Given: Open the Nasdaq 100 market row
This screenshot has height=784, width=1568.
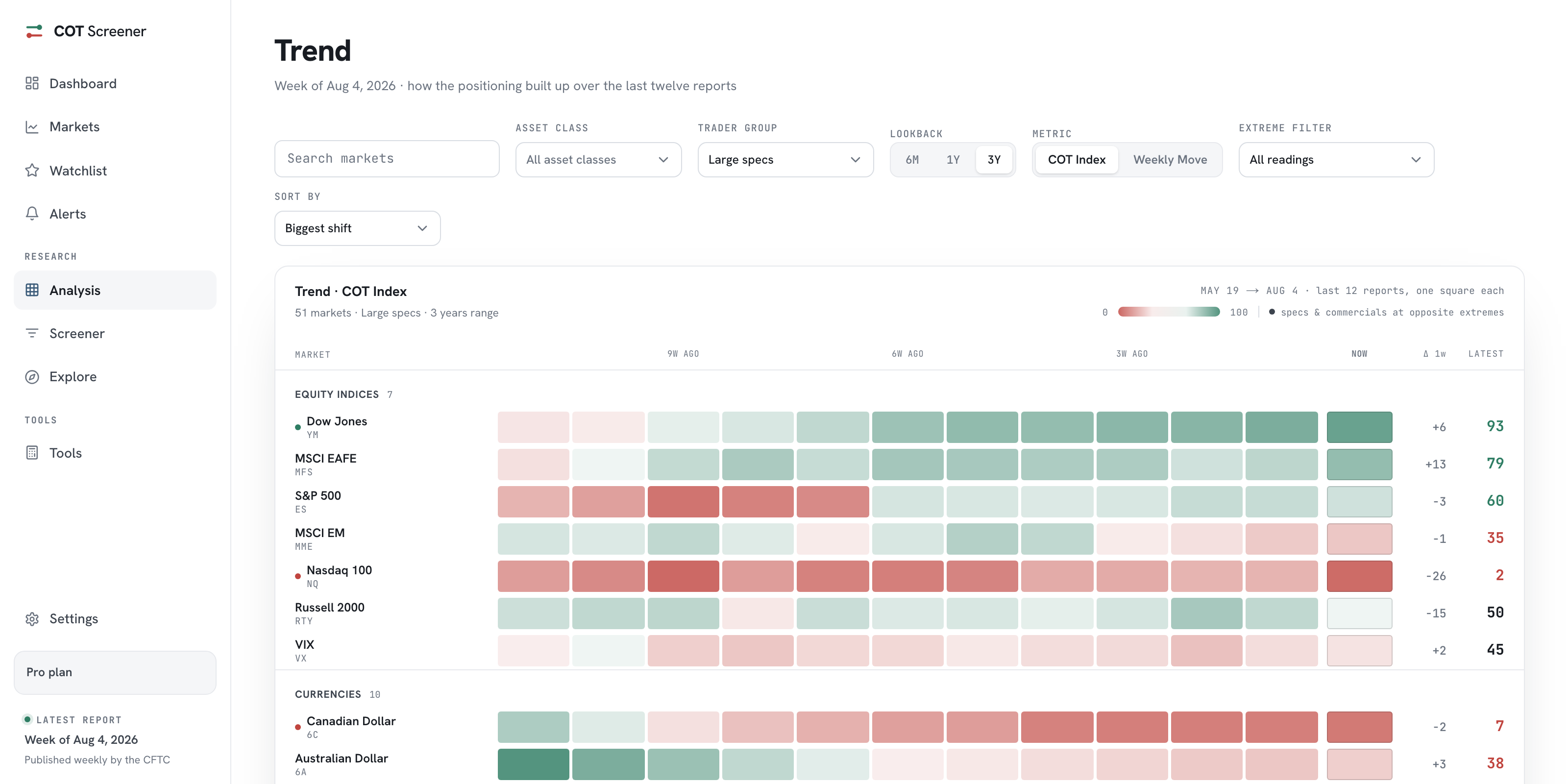Looking at the screenshot, I should tap(899, 576).
